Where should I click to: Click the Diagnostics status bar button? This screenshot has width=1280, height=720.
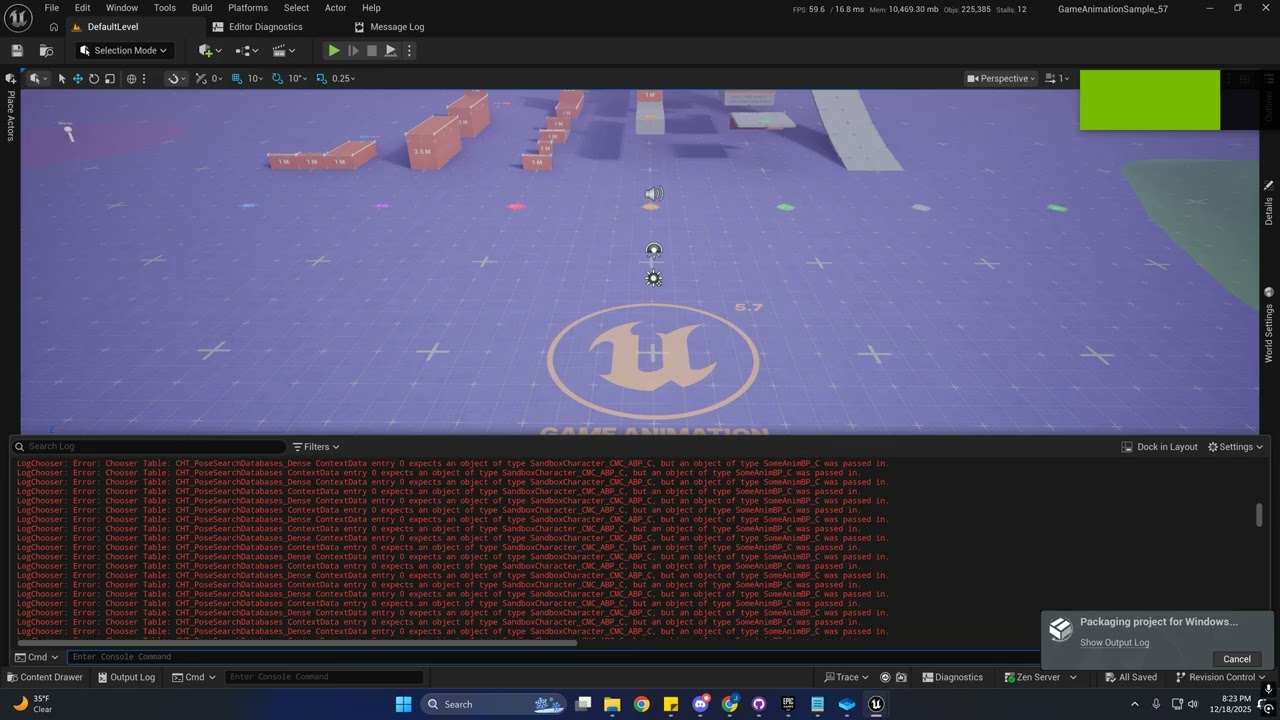point(952,677)
